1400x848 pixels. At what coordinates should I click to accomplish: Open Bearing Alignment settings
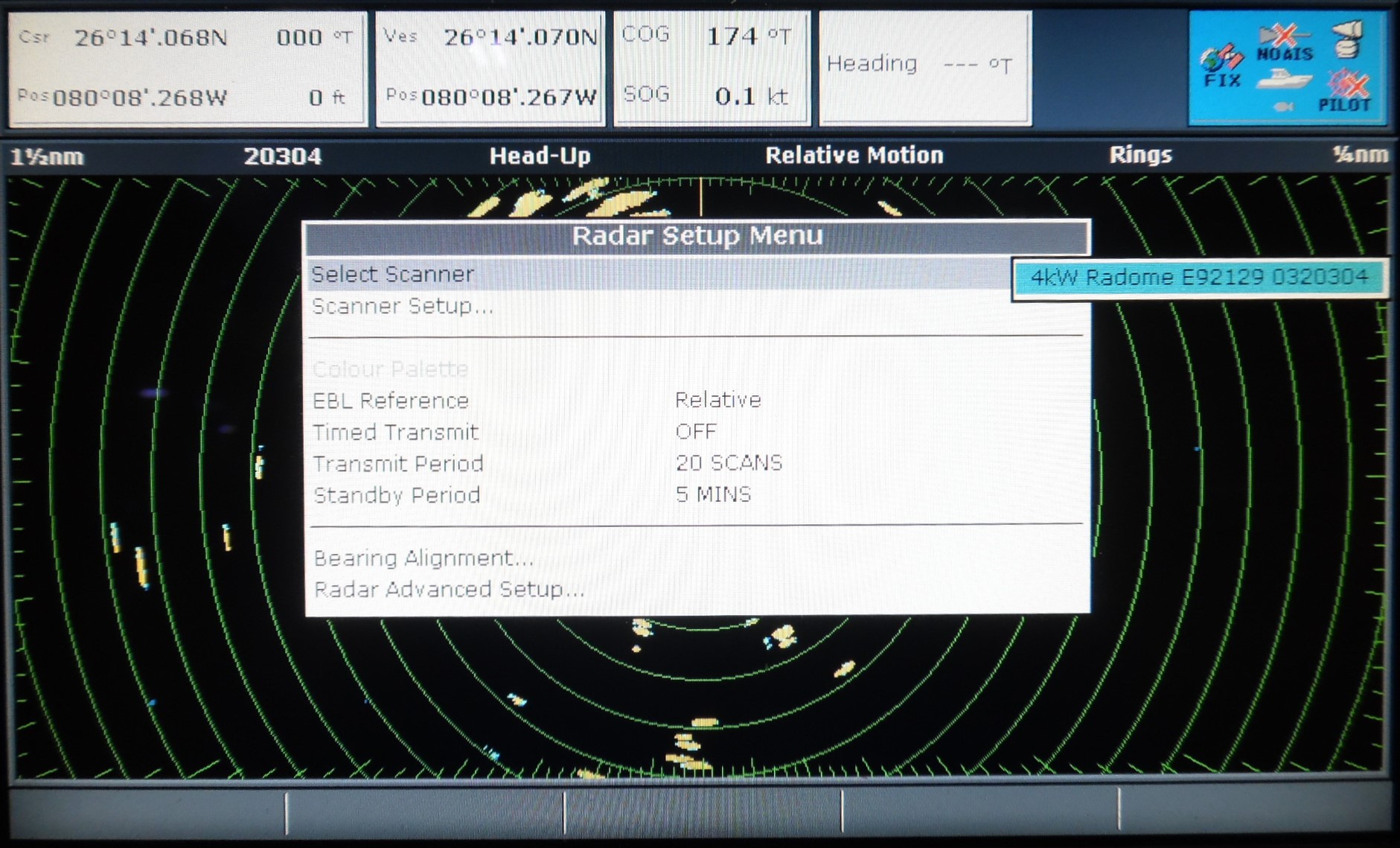pos(423,558)
